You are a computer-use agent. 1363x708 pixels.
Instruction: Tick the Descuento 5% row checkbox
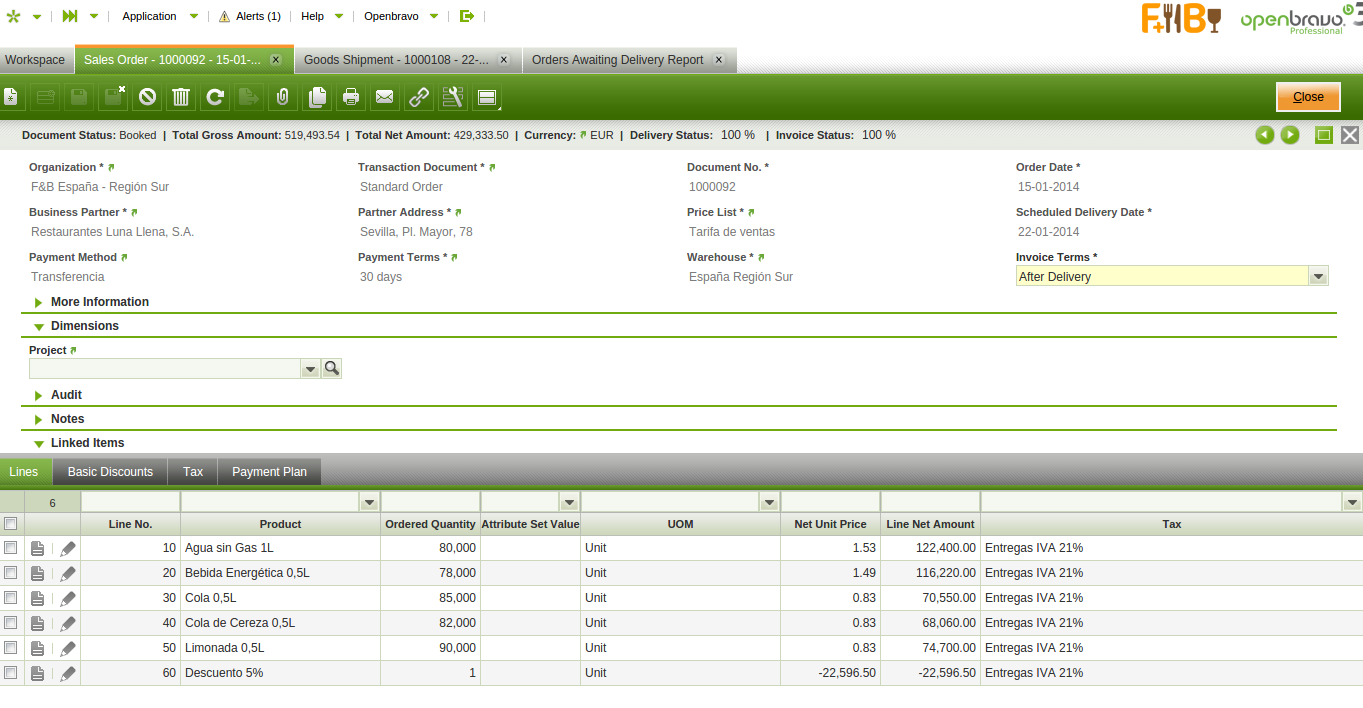click(11, 673)
